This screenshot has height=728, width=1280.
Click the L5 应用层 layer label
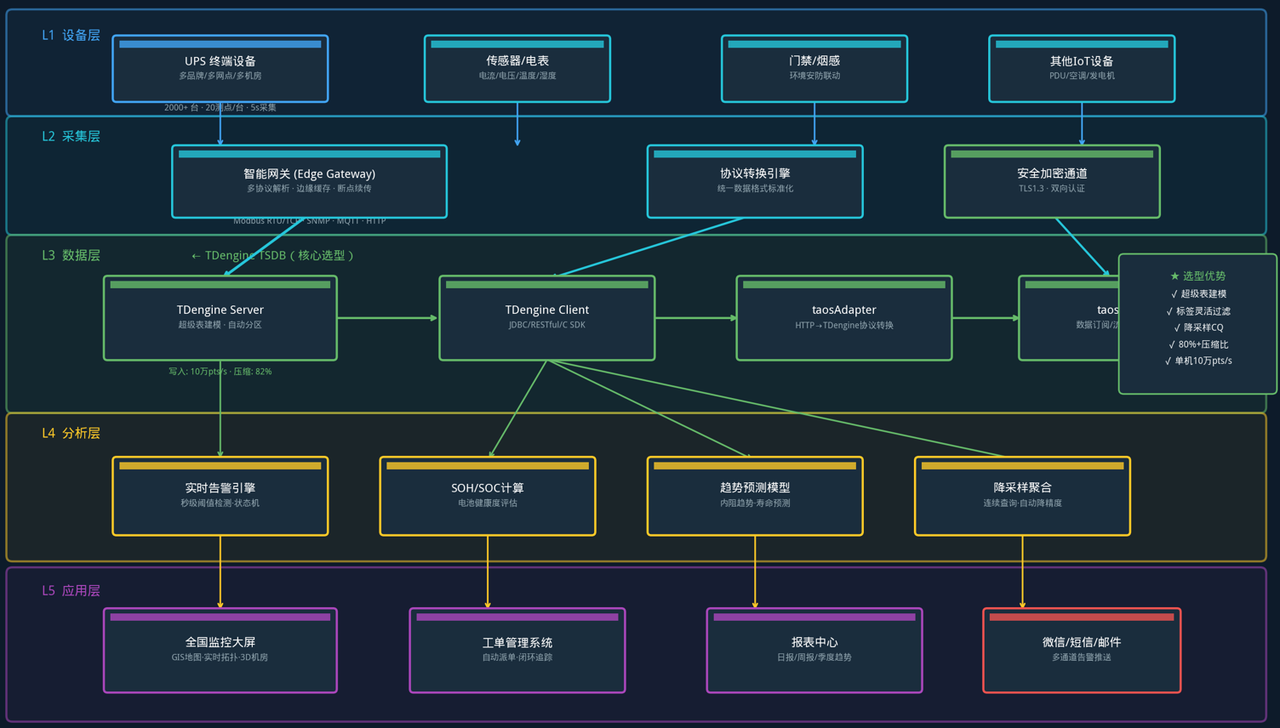(x=71, y=591)
